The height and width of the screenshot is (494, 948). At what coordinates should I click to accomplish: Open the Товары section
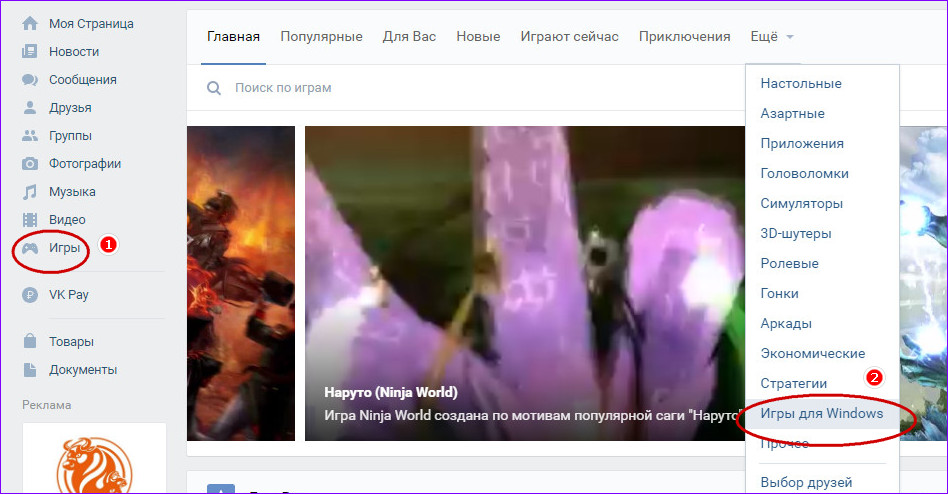(71, 342)
